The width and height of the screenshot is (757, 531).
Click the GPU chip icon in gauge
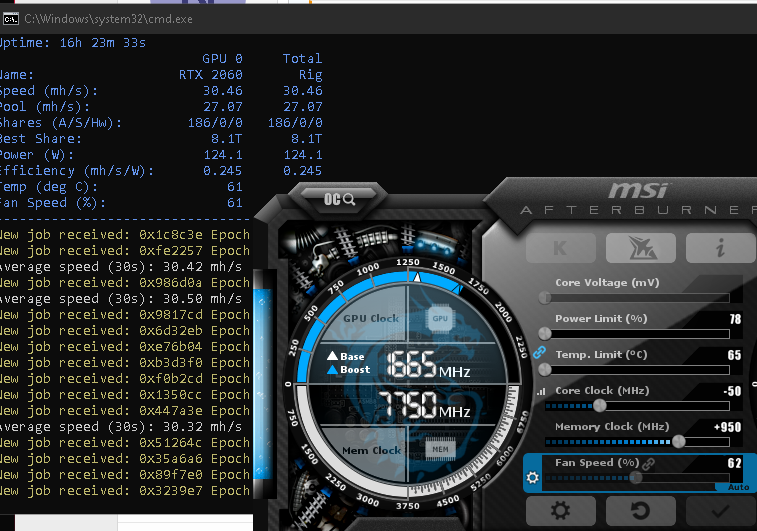click(439, 318)
